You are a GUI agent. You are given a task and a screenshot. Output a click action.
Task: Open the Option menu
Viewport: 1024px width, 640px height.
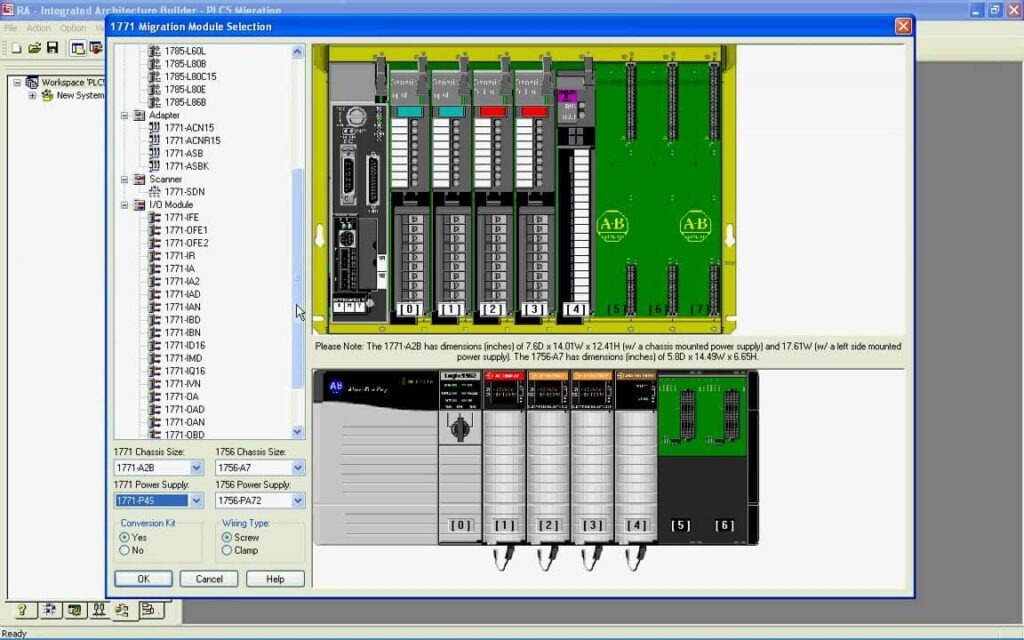coord(72,28)
